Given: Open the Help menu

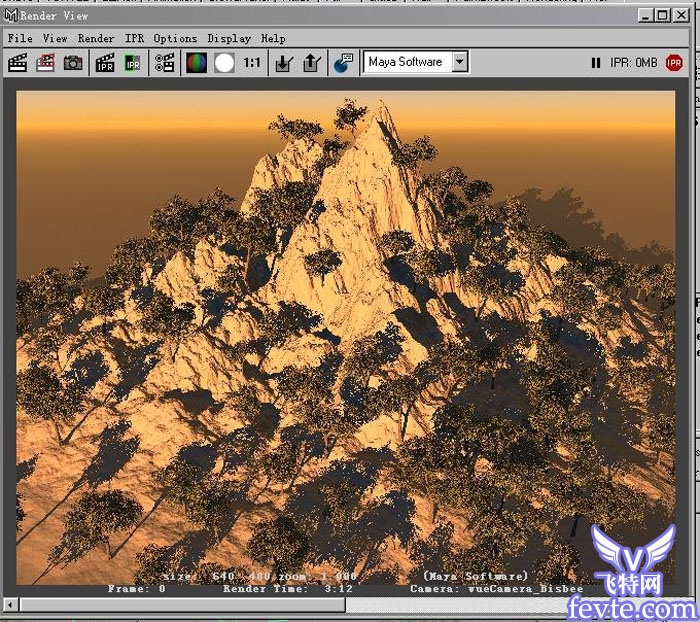Looking at the screenshot, I should tap(273, 38).
